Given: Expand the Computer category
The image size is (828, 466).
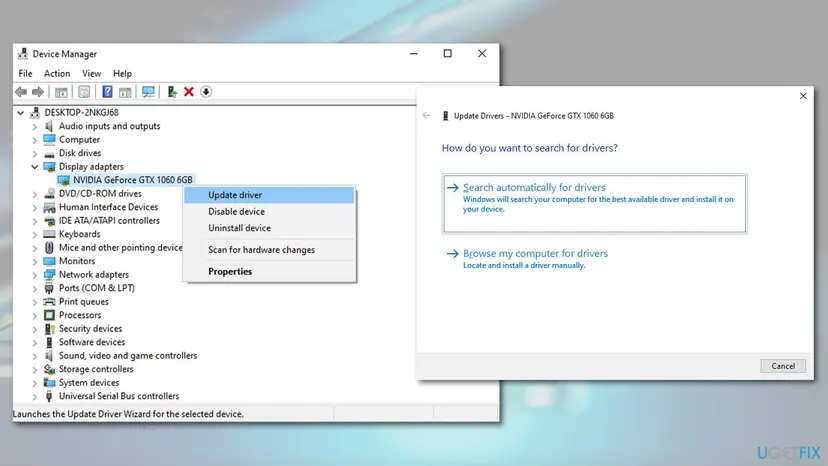Looking at the screenshot, I should pos(34,139).
